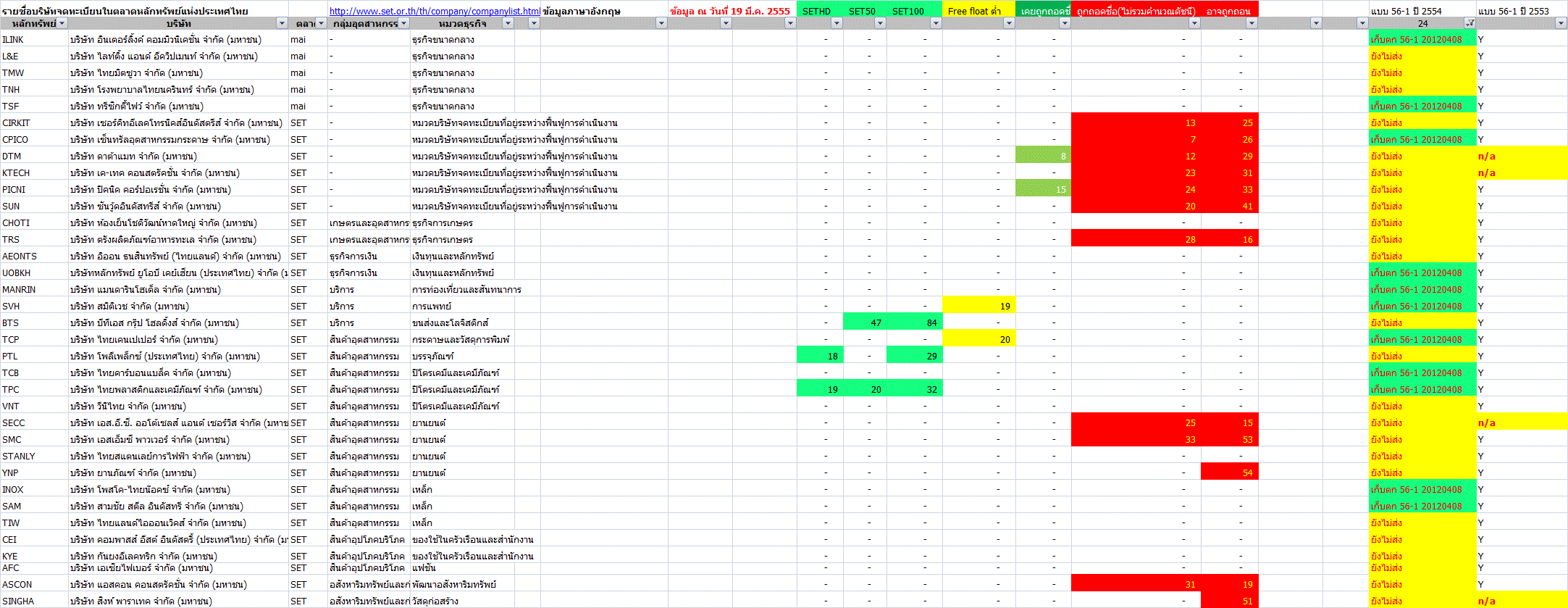Select the yellow n/a cell in SECC row
The image size is (1568, 608).
coord(1522,422)
